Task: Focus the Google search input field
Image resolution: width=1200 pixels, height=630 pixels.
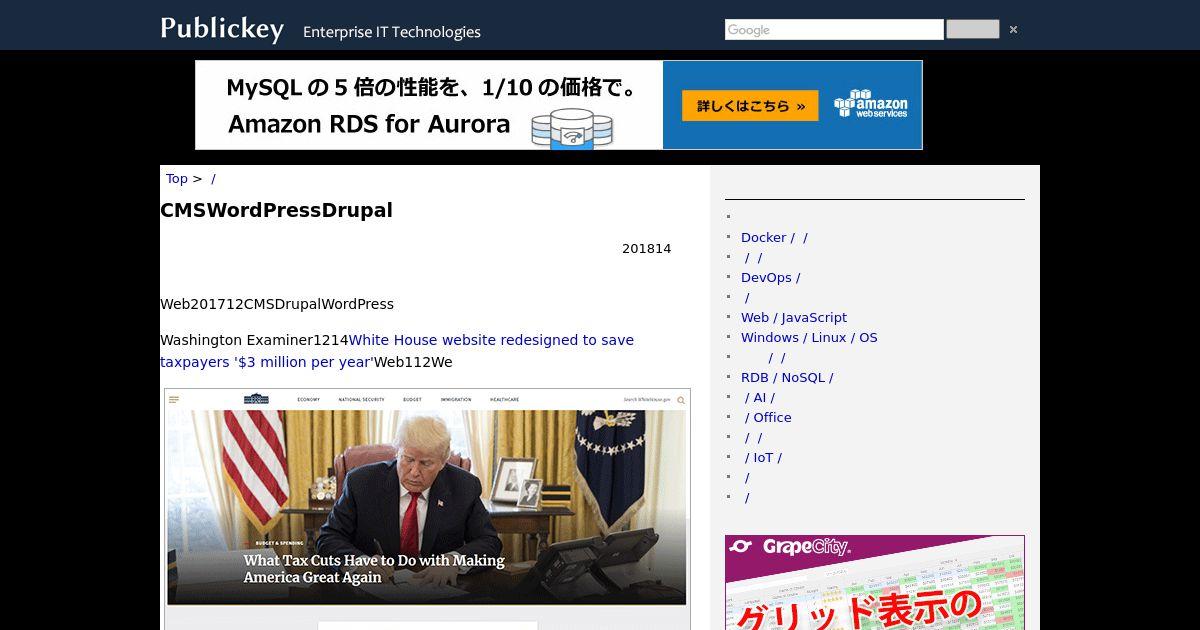Action: (834, 30)
